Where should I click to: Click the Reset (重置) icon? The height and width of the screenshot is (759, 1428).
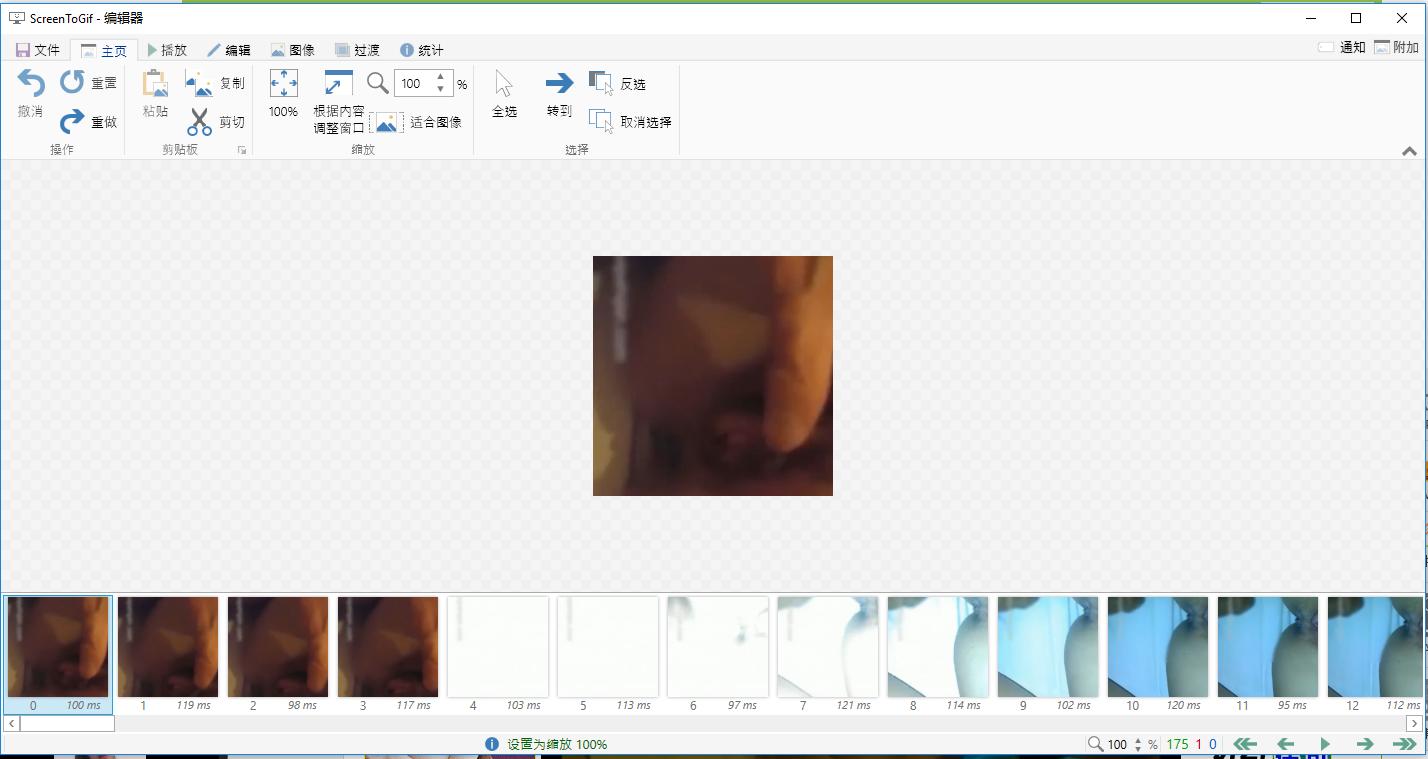pos(72,82)
